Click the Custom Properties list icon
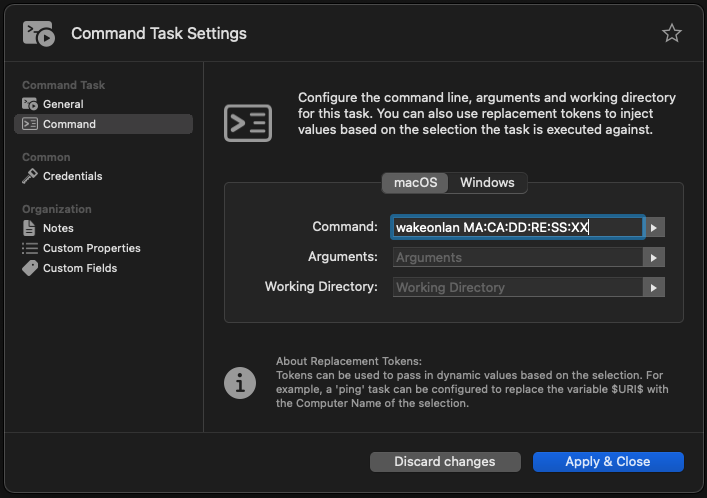707x498 pixels. (x=30, y=248)
